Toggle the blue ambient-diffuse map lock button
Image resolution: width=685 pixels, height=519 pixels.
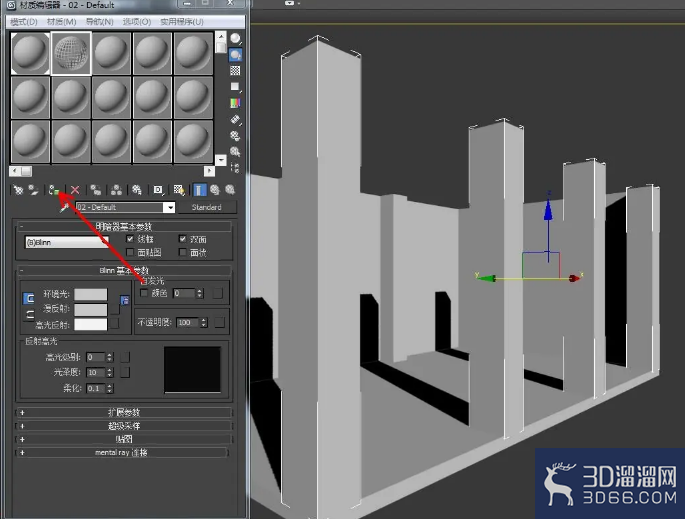click(125, 300)
